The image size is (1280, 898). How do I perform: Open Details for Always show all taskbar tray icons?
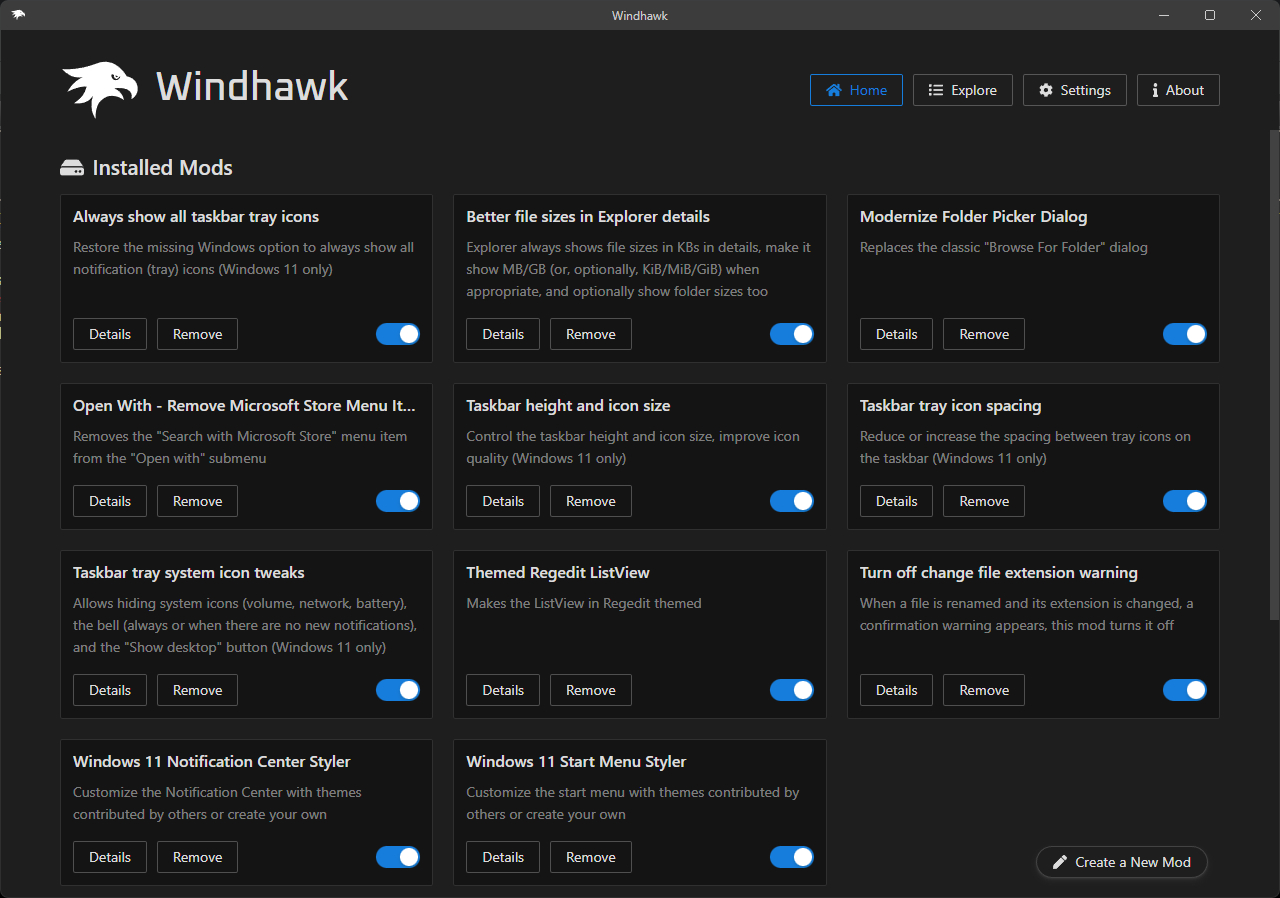[x=110, y=334]
